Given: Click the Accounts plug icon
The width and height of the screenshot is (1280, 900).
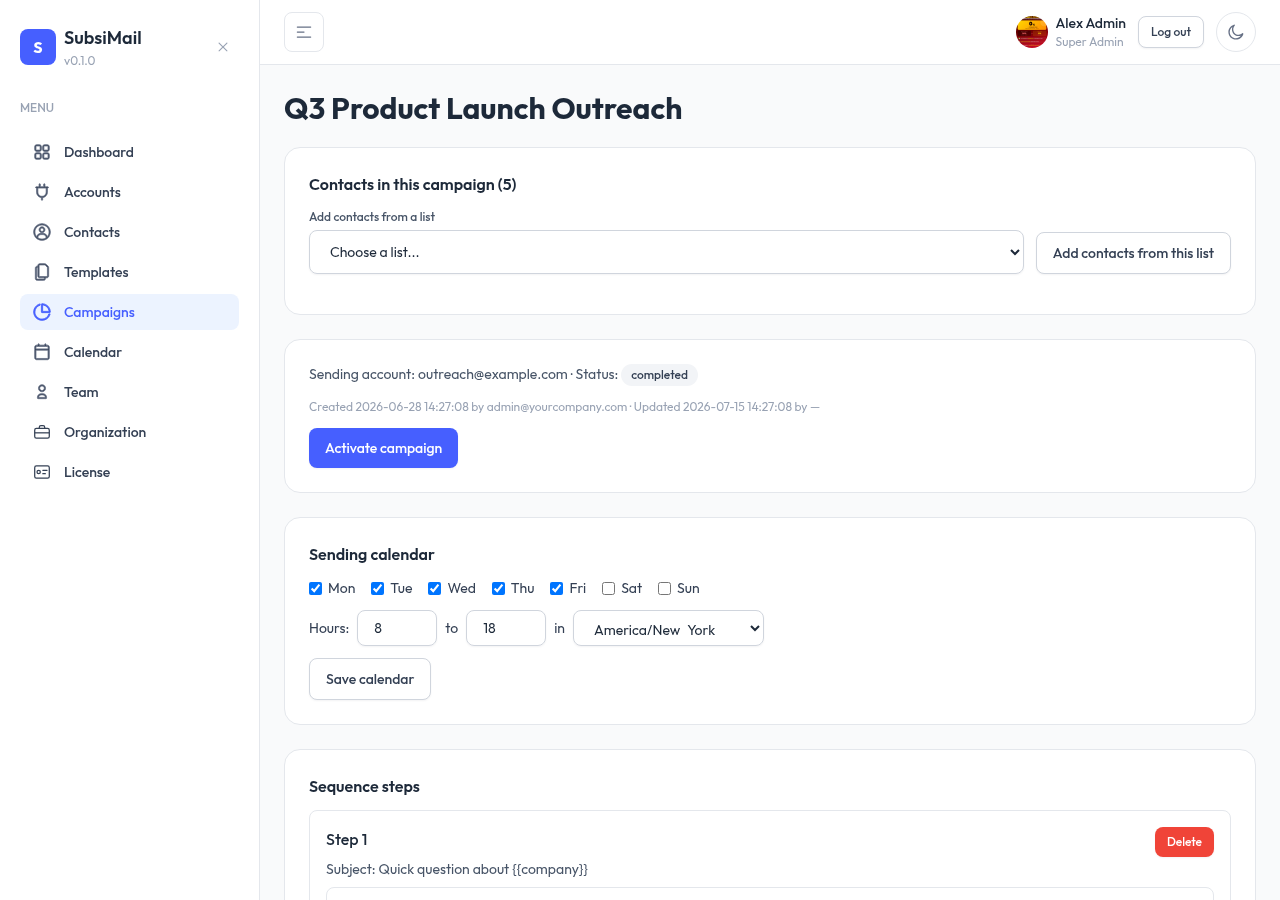Looking at the screenshot, I should 42,192.
